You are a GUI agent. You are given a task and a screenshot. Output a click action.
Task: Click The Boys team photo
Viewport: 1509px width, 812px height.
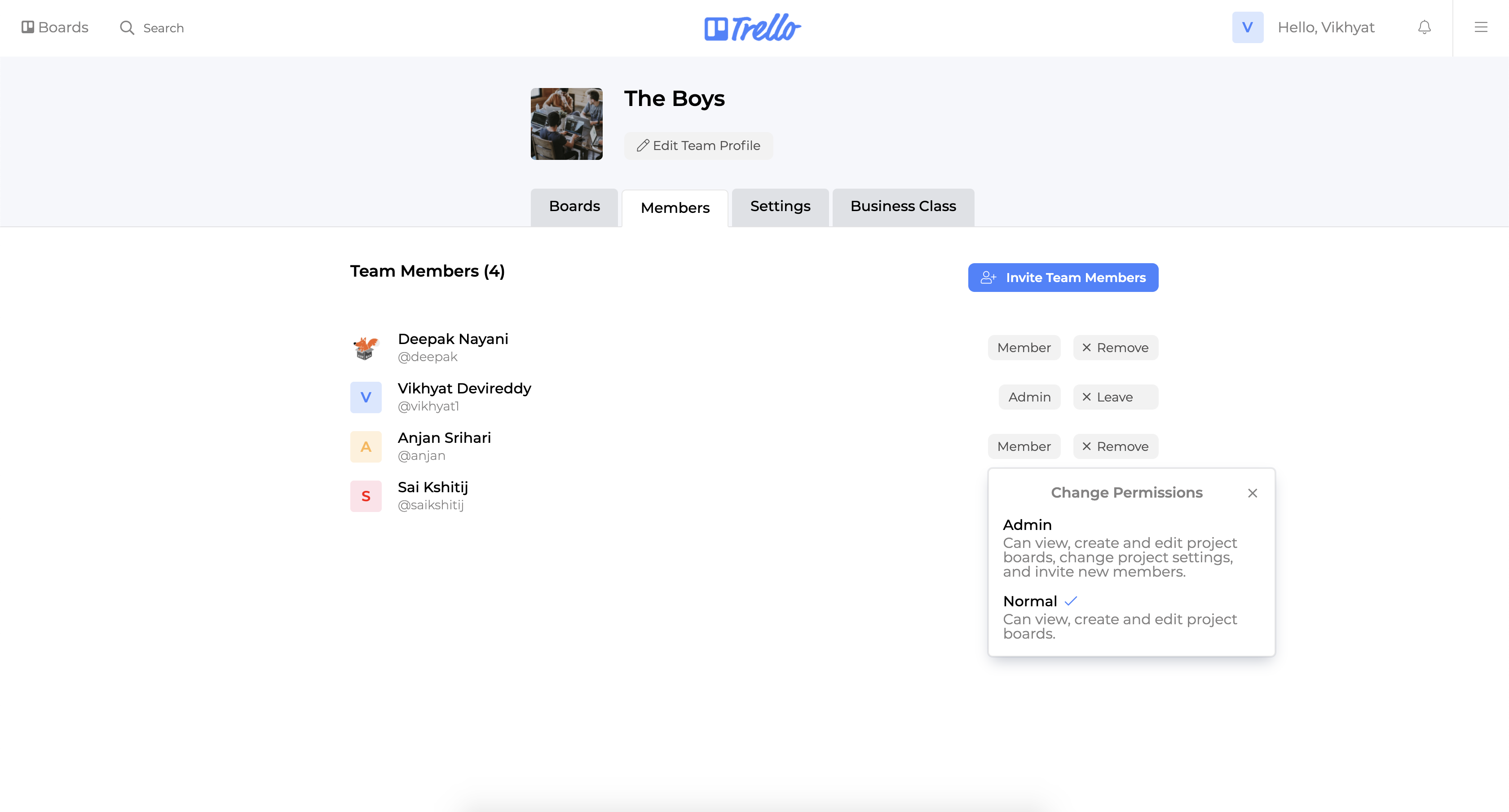566,124
